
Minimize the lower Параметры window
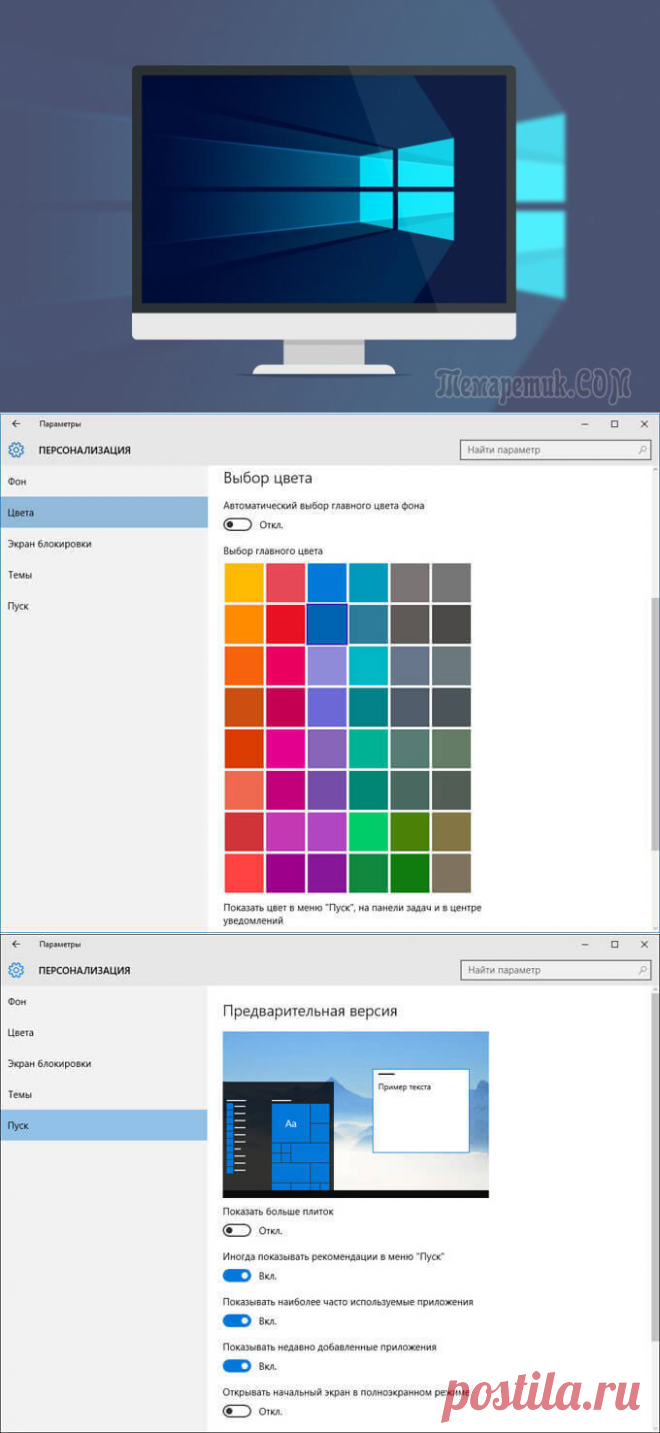coord(587,944)
